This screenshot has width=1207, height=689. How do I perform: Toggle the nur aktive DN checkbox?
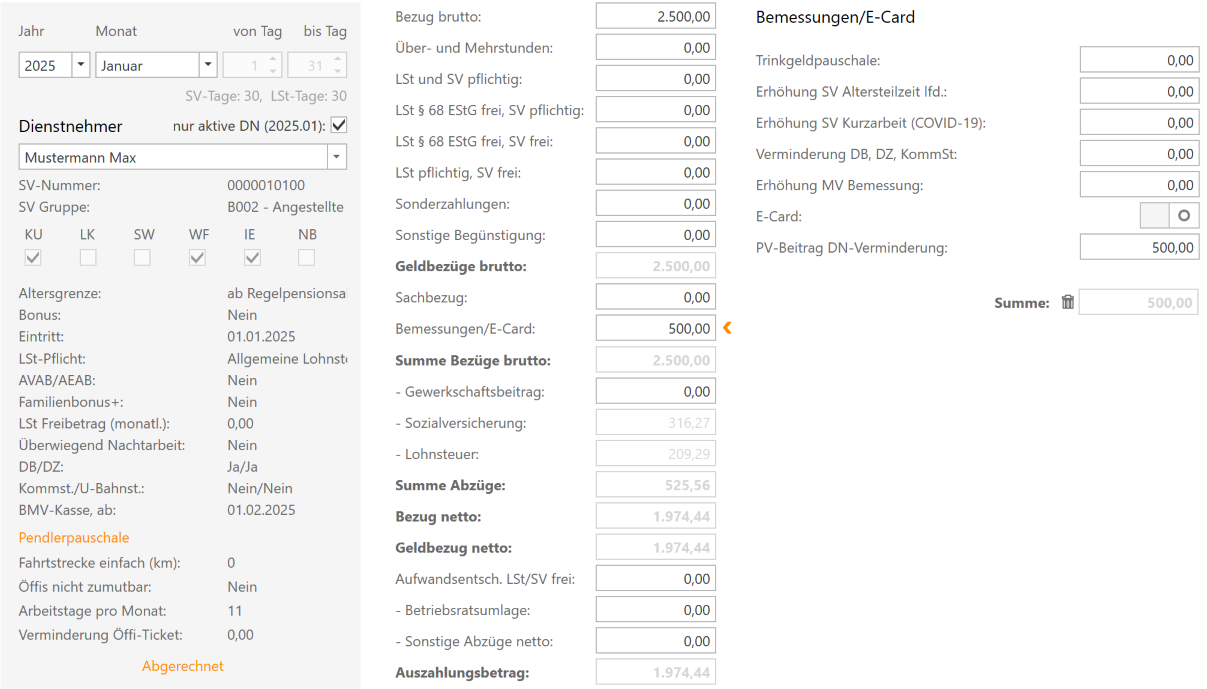339,125
